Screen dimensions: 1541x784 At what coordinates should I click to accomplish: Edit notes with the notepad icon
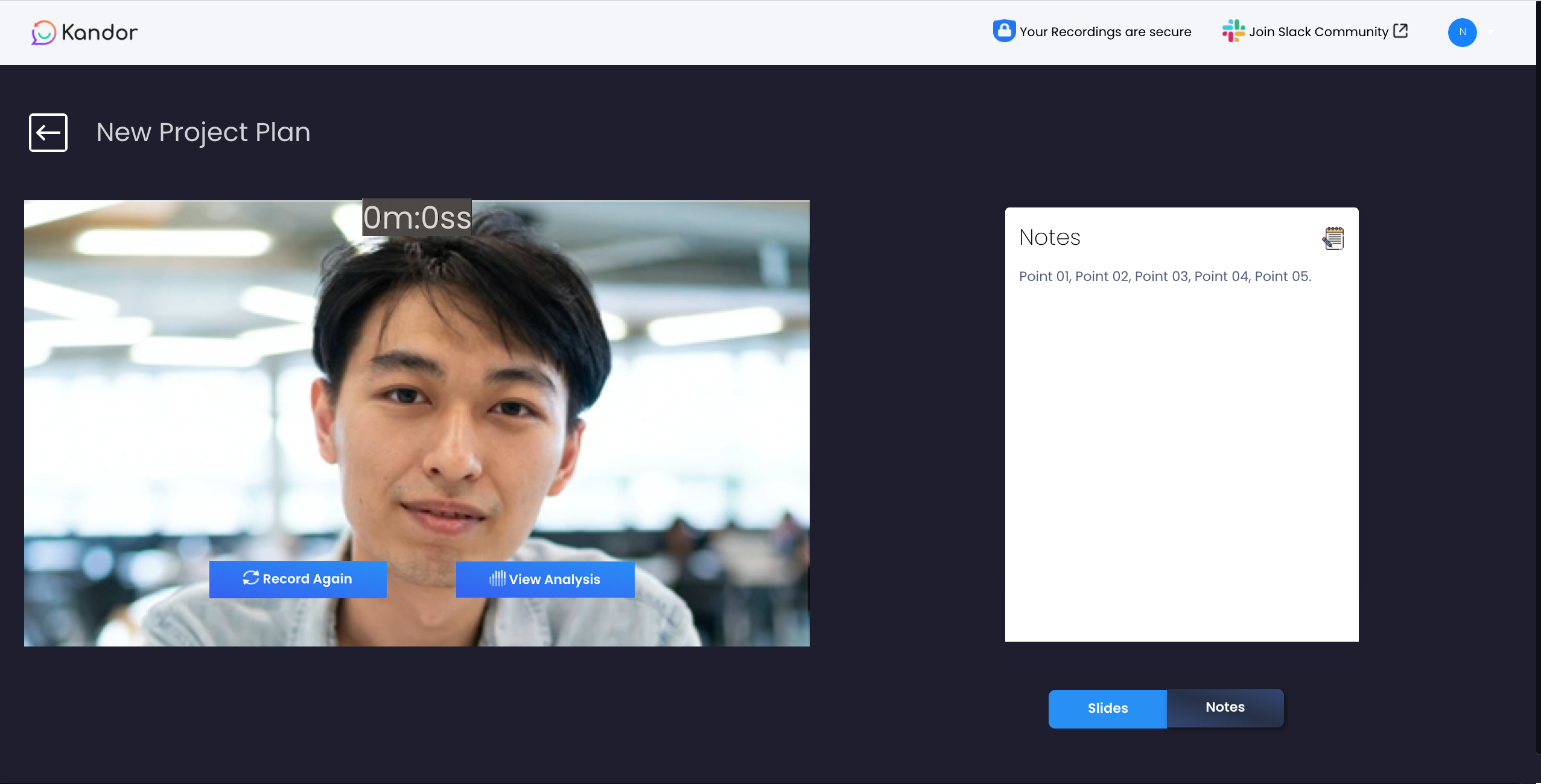click(1333, 238)
